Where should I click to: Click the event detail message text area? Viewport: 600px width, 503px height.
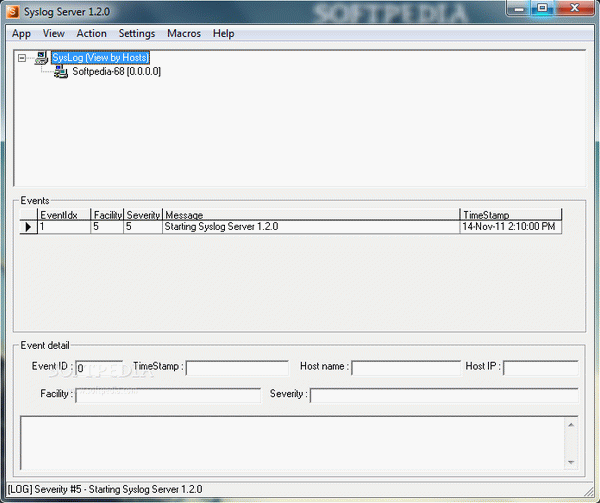click(293, 443)
